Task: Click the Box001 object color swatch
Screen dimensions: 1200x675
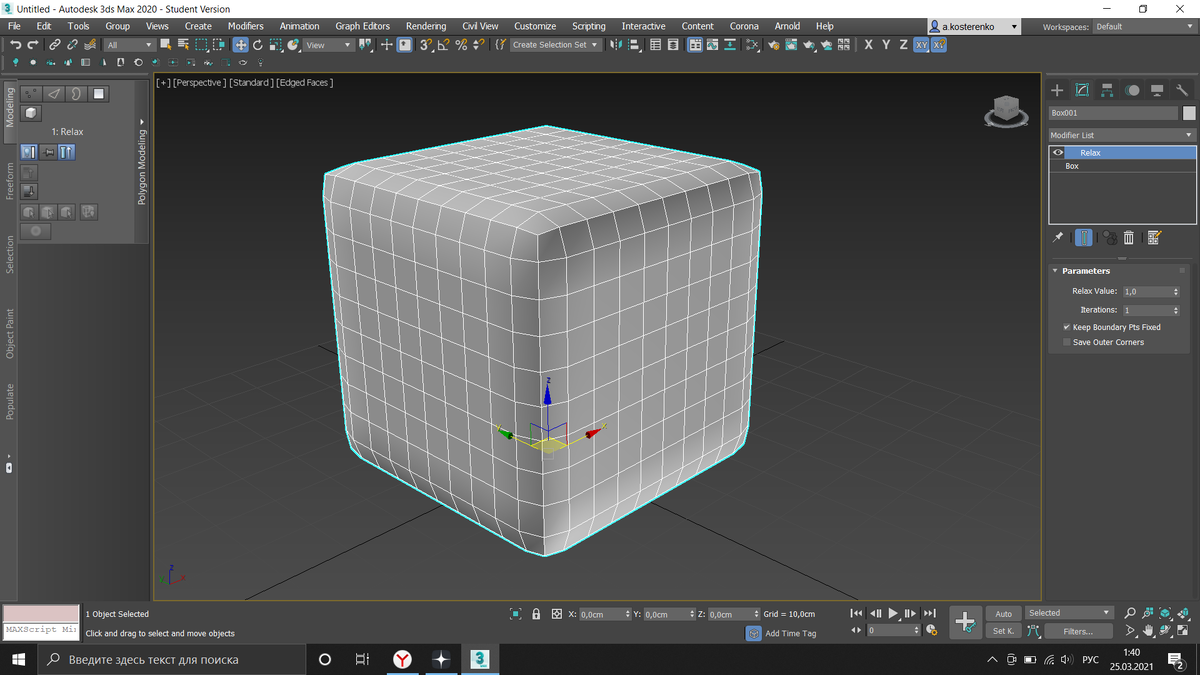Action: point(1189,113)
